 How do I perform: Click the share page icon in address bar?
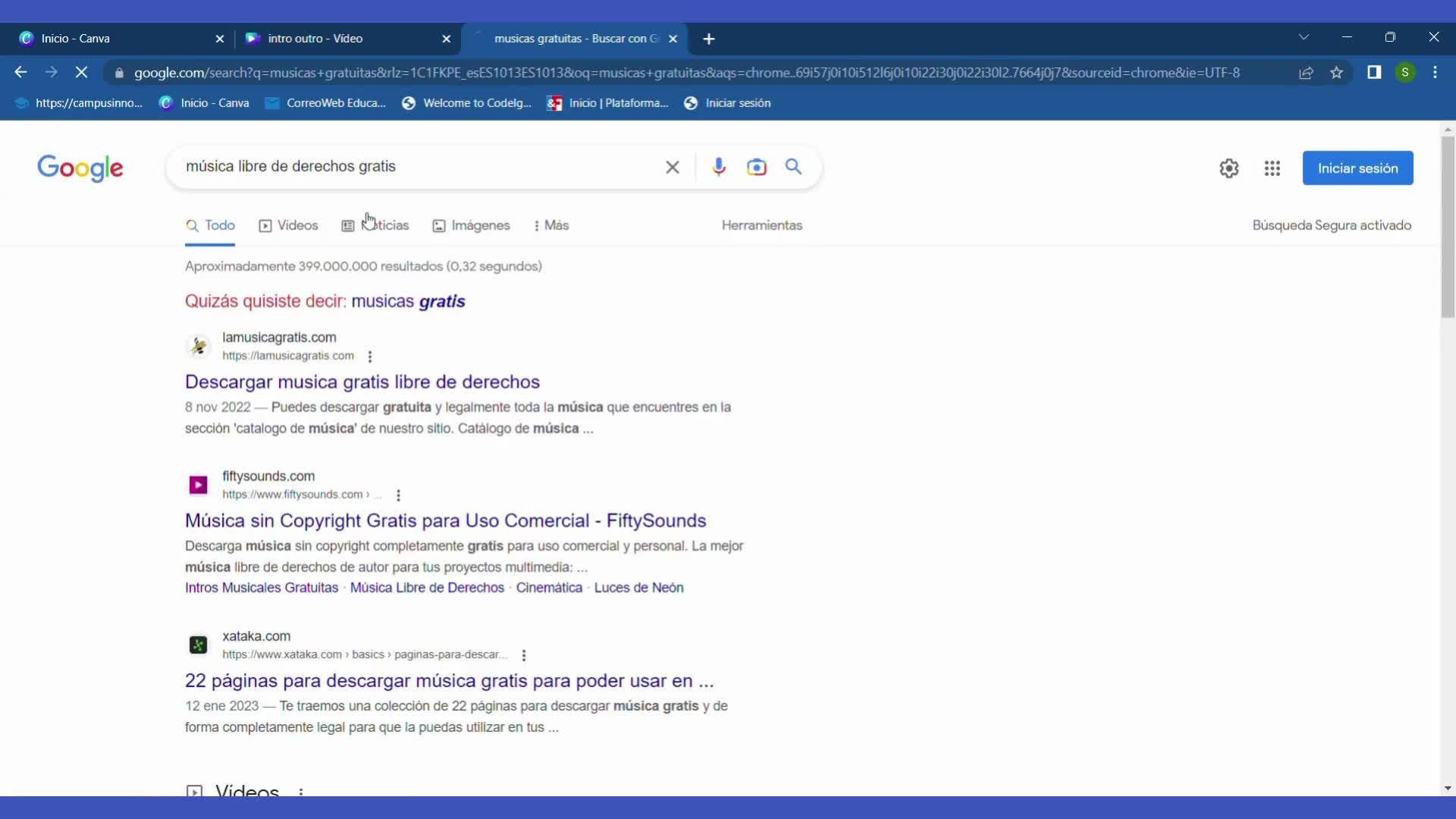(1306, 73)
